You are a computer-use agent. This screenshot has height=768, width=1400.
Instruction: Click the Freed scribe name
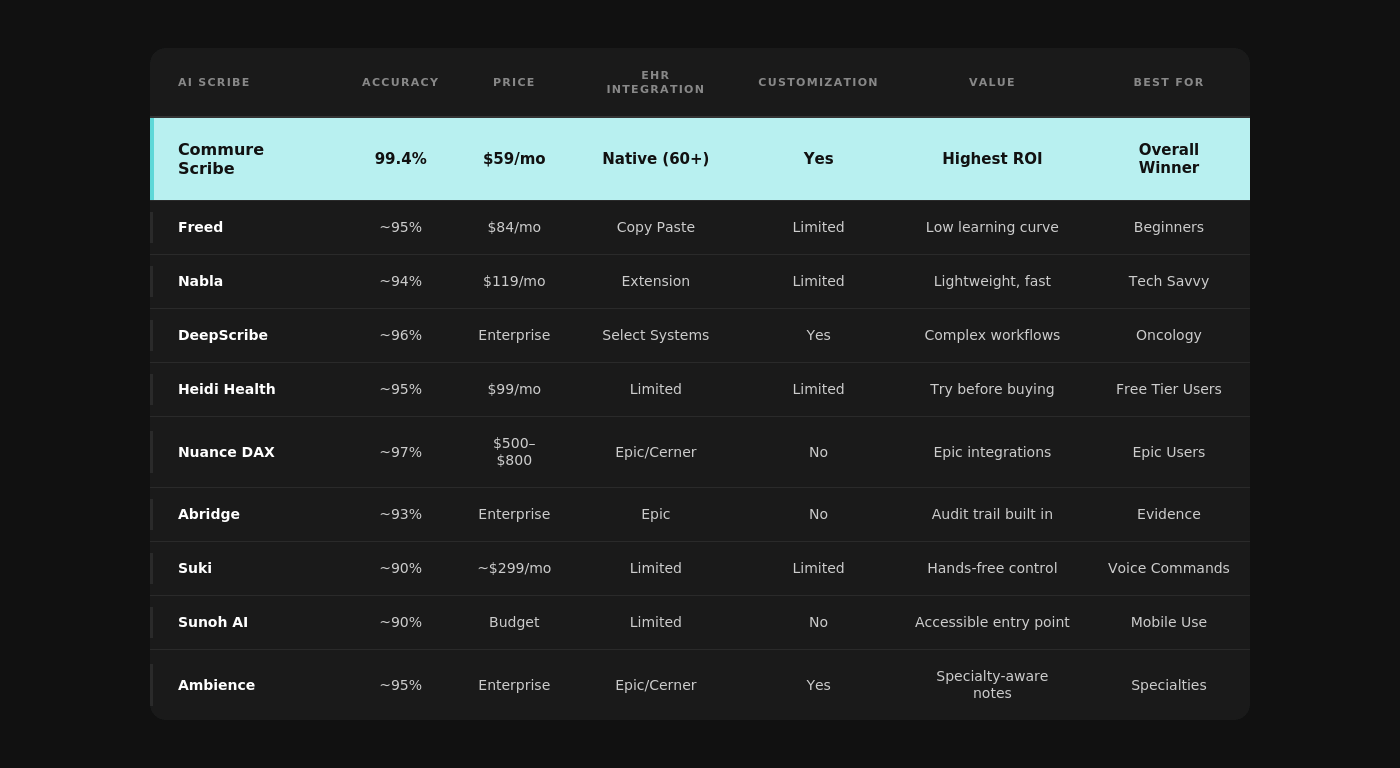click(x=200, y=227)
